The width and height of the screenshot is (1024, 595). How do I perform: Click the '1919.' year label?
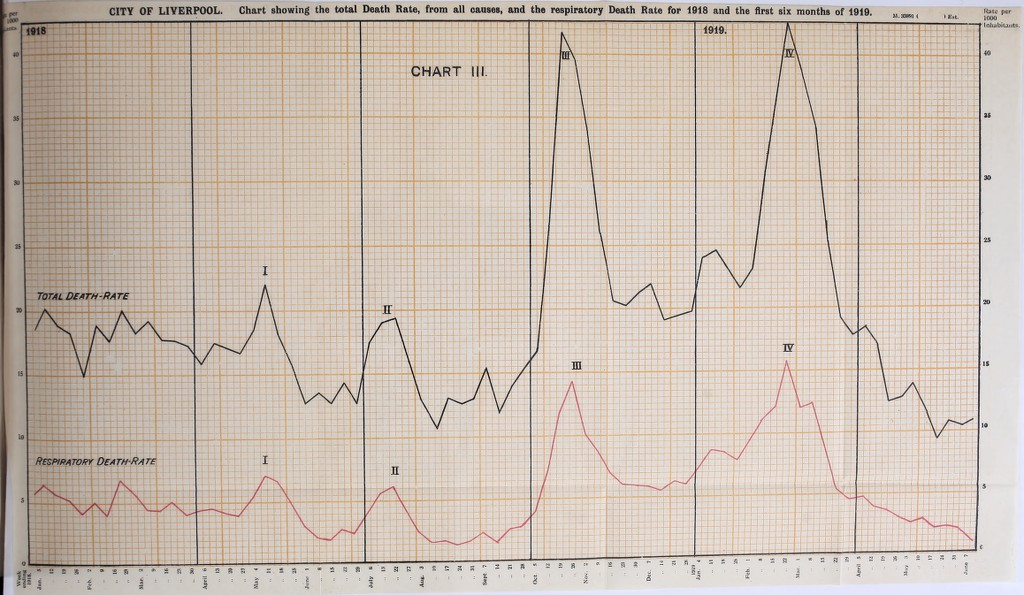pyautogui.click(x=715, y=31)
